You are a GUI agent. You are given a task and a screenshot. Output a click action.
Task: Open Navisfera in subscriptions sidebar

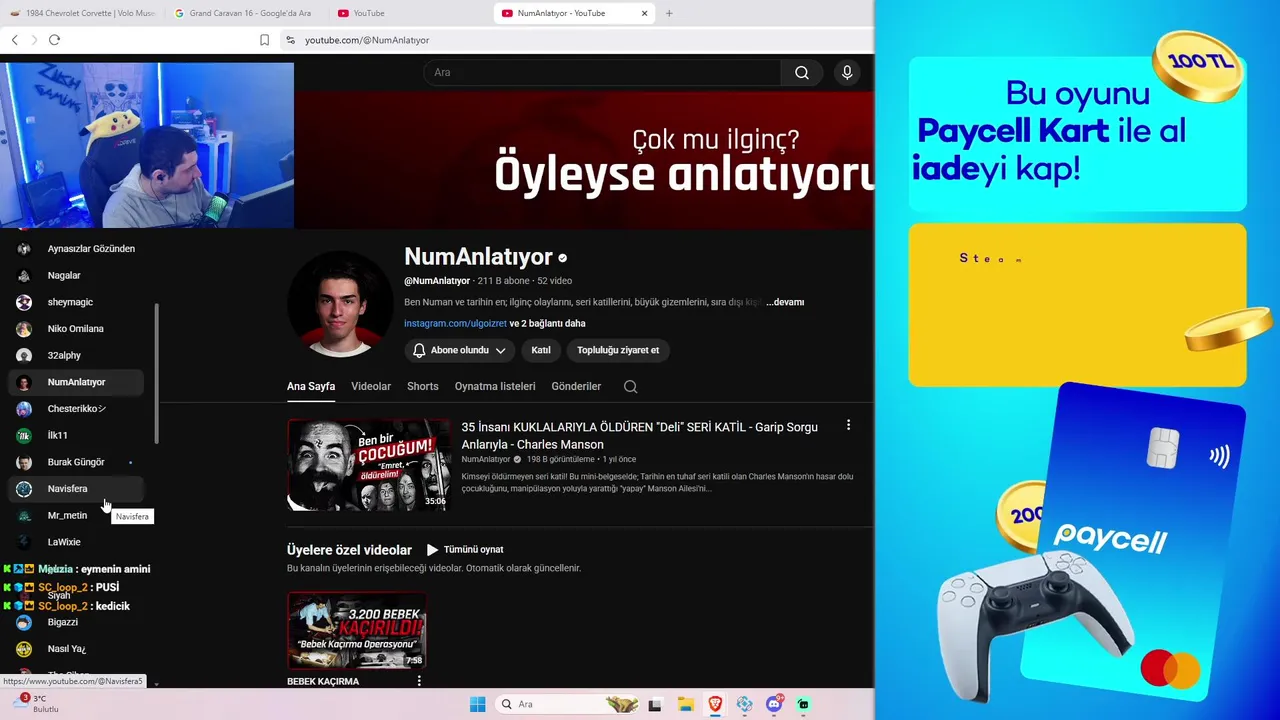pyautogui.click(x=76, y=488)
